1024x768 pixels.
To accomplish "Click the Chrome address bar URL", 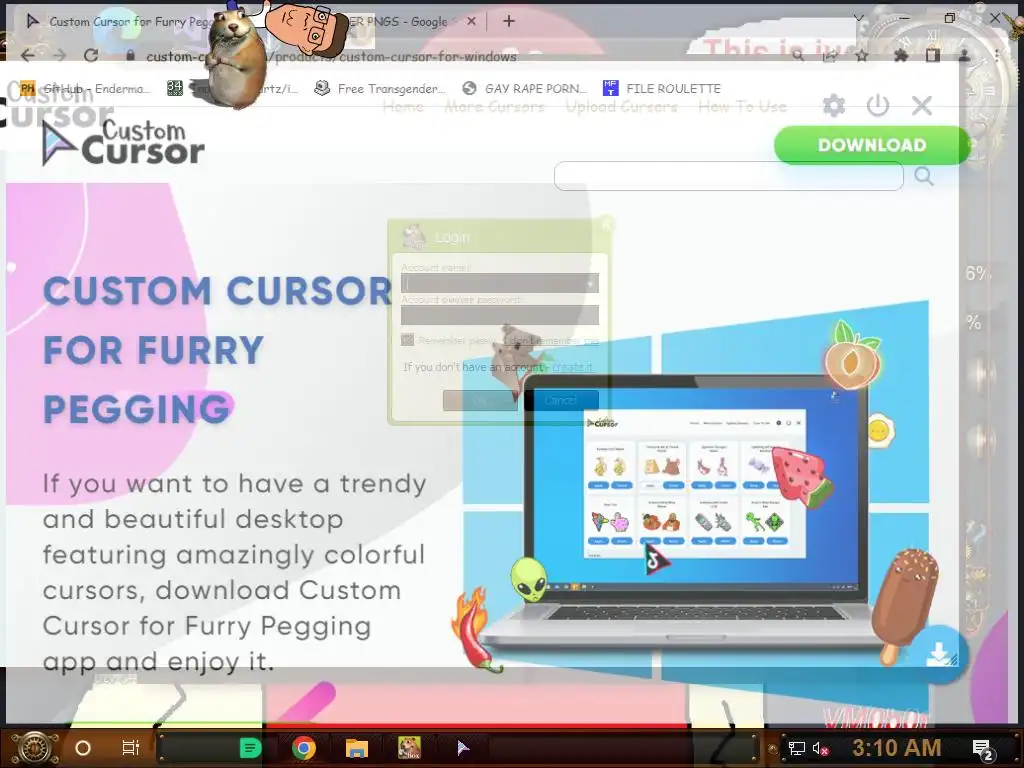I will pyautogui.click(x=331, y=56).
